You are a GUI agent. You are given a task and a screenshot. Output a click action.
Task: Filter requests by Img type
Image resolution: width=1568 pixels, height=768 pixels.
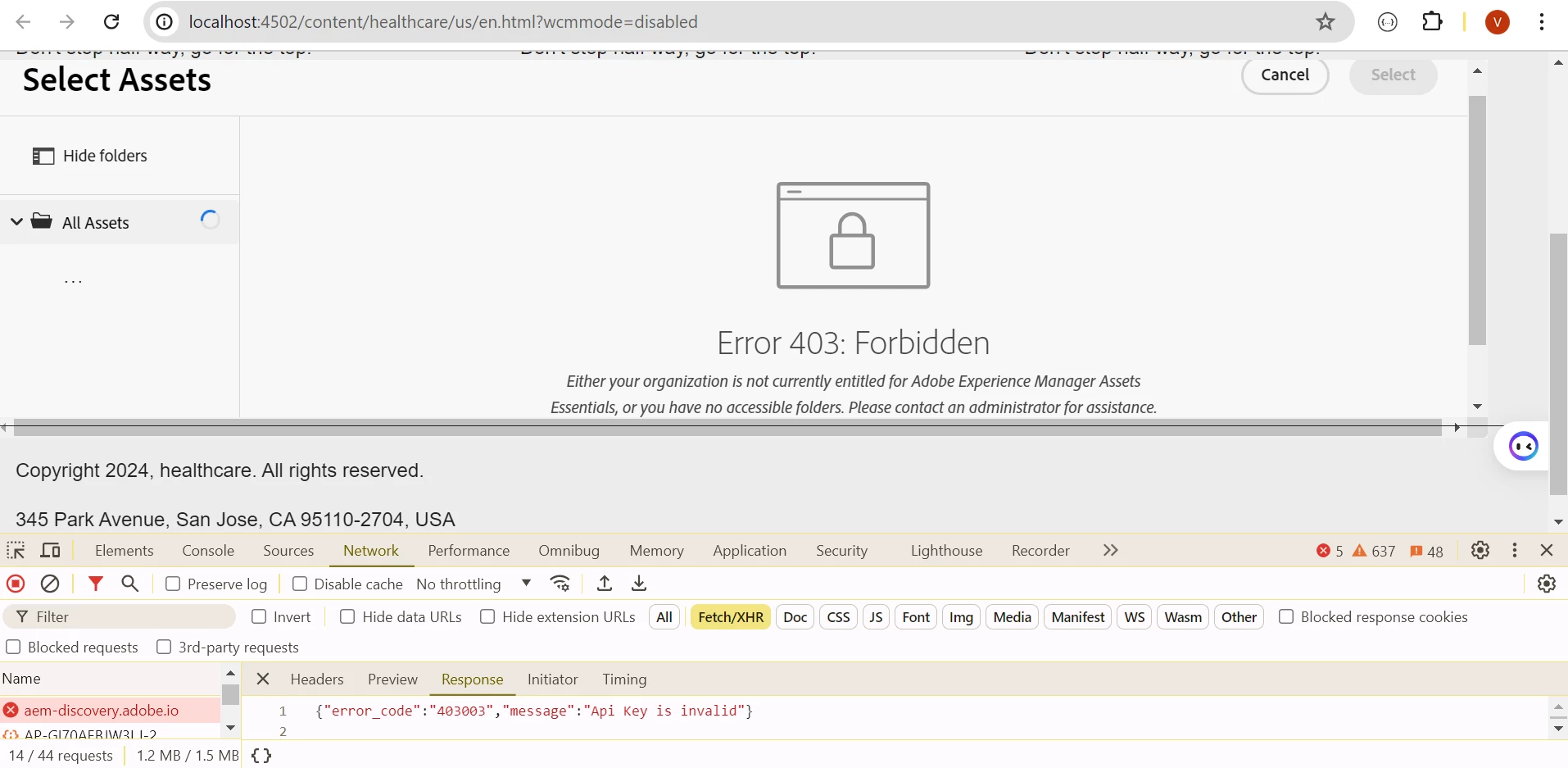click(961, 617)
